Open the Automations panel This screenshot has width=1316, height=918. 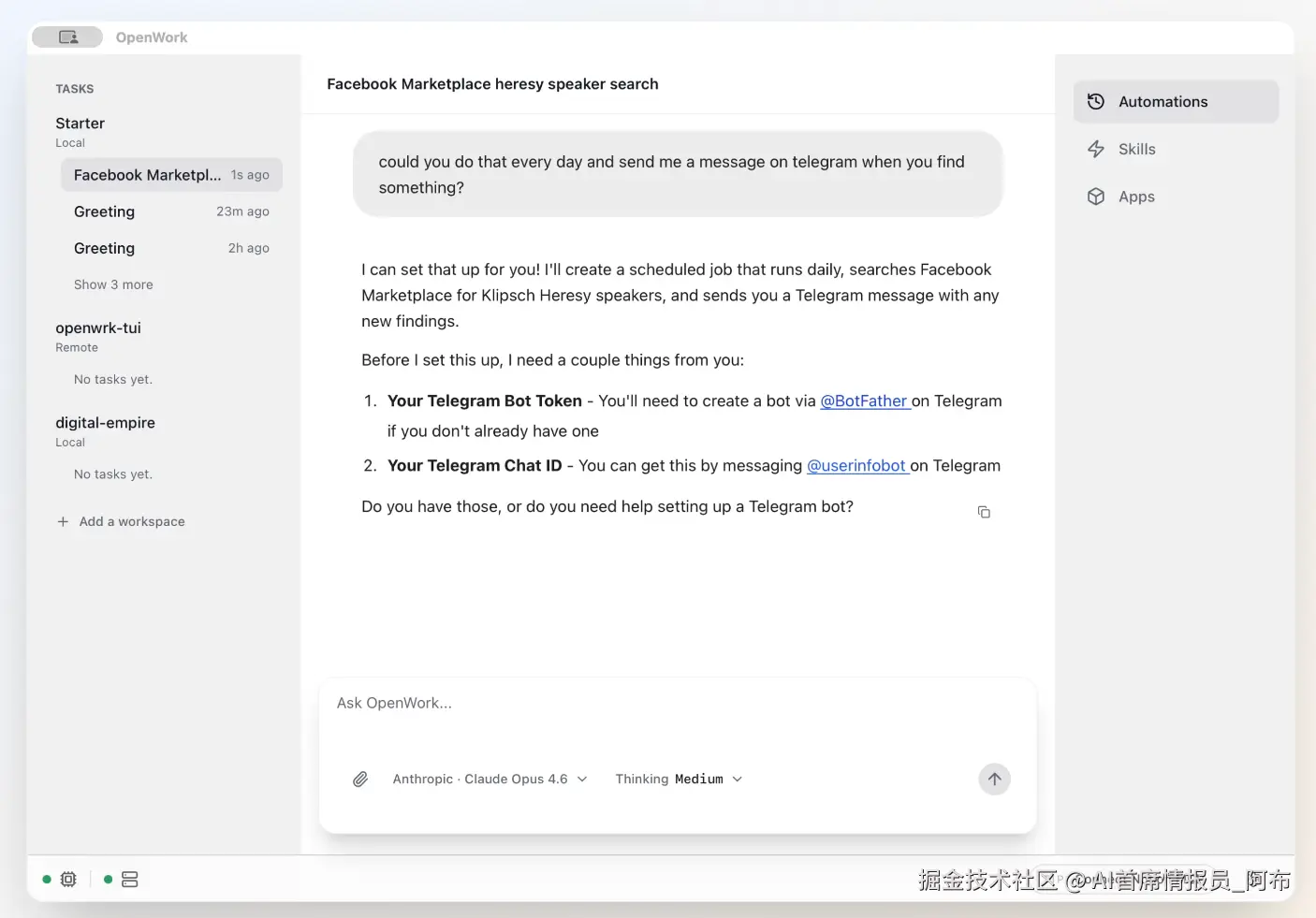pyautogui.click(x=1176, y=102)
